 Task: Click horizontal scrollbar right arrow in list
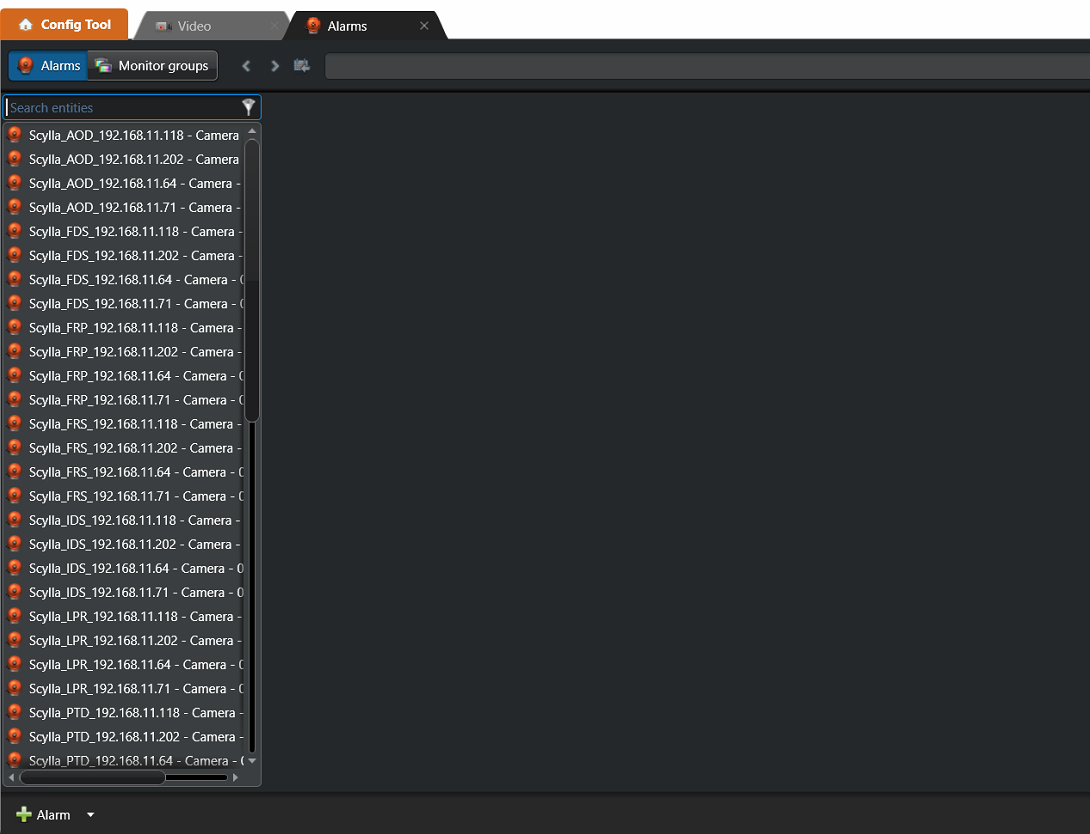(236, 777)
